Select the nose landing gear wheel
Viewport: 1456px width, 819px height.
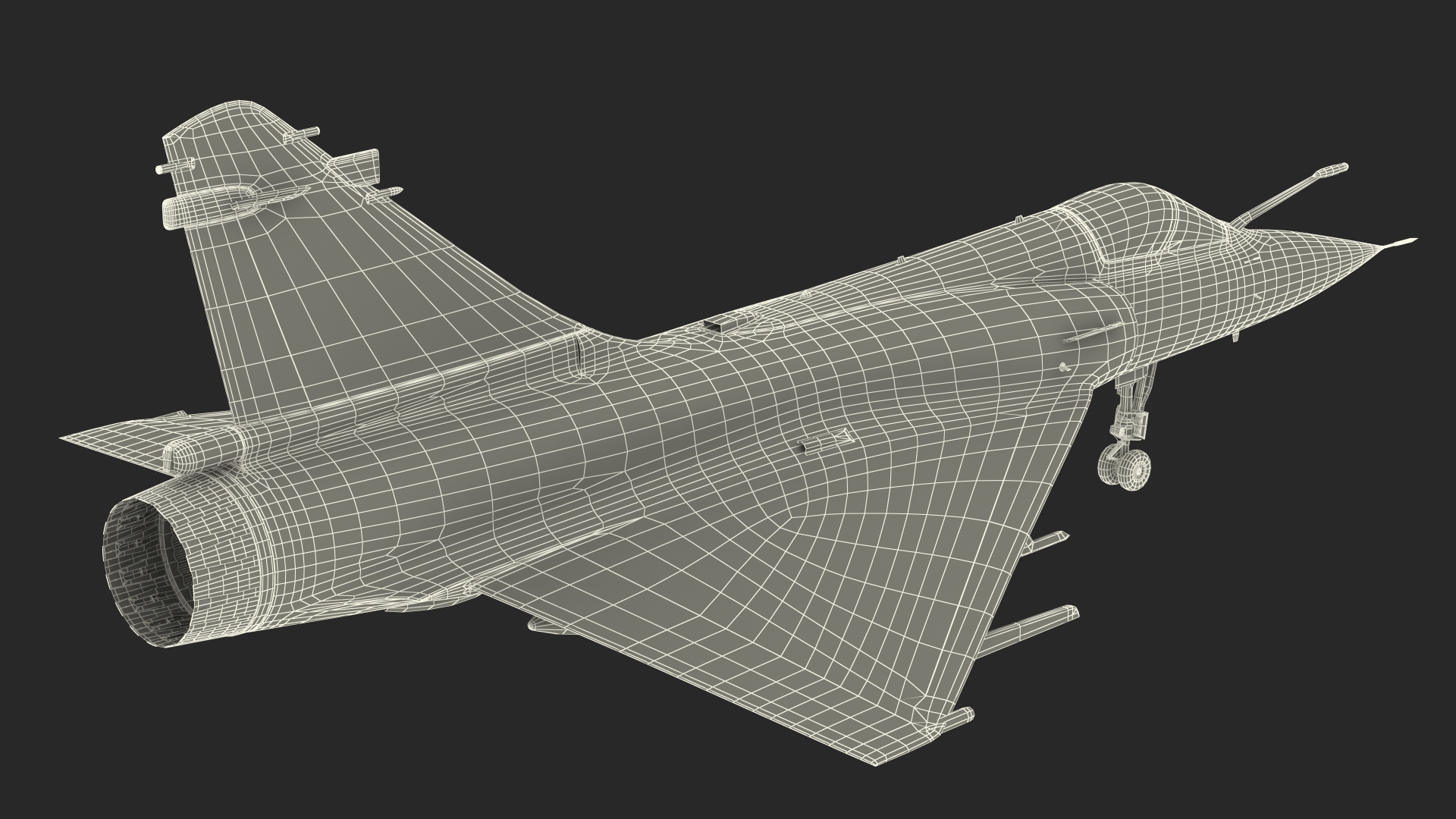coord(1123,469)
